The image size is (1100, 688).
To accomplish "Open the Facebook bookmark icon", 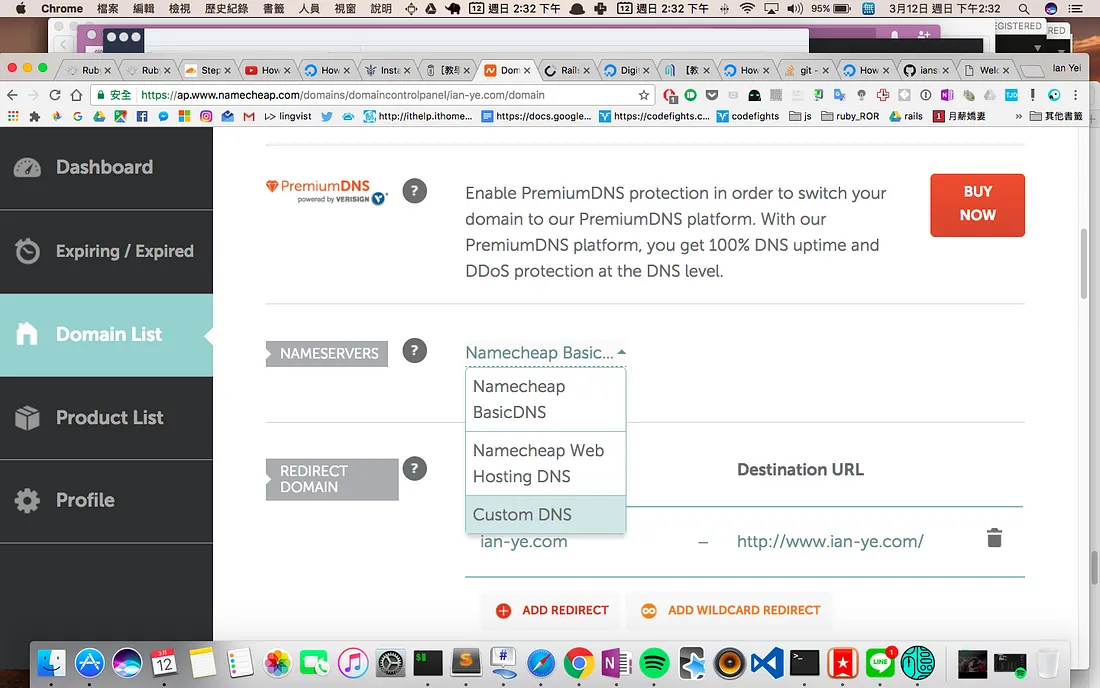I will [x=142, y=116].
